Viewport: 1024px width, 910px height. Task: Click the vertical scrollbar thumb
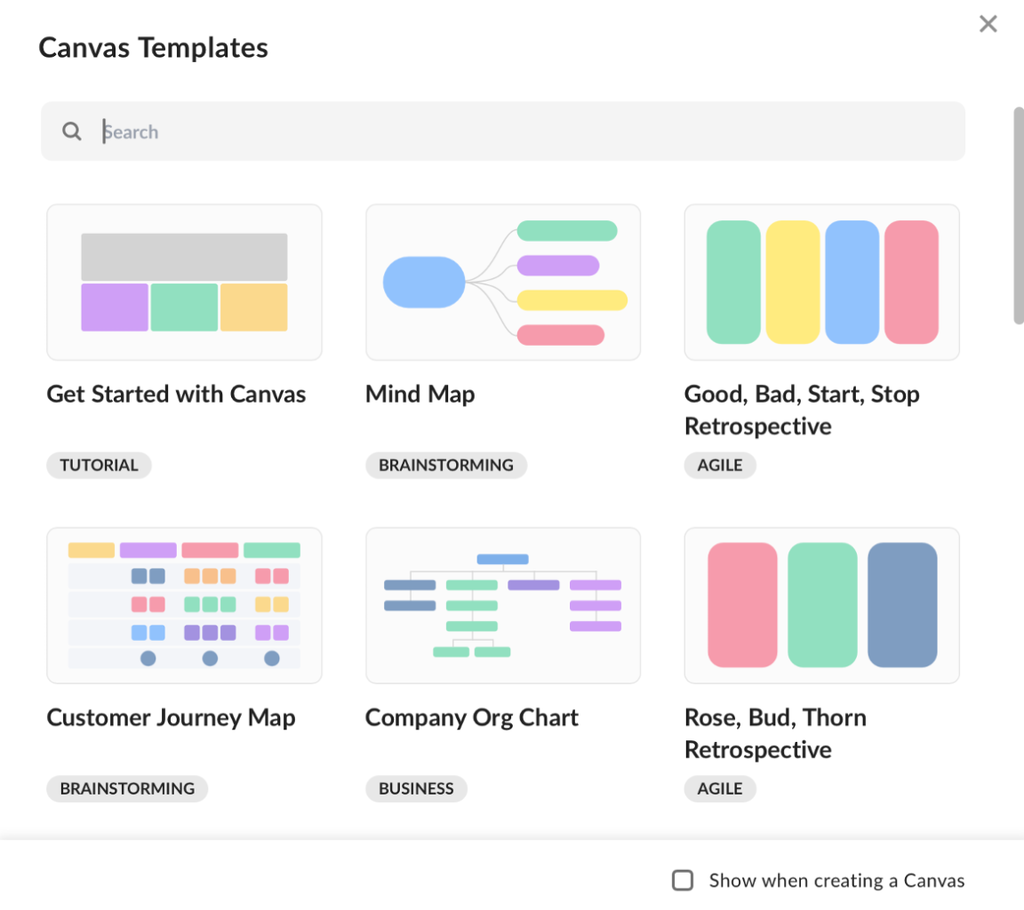[1018, 215]
